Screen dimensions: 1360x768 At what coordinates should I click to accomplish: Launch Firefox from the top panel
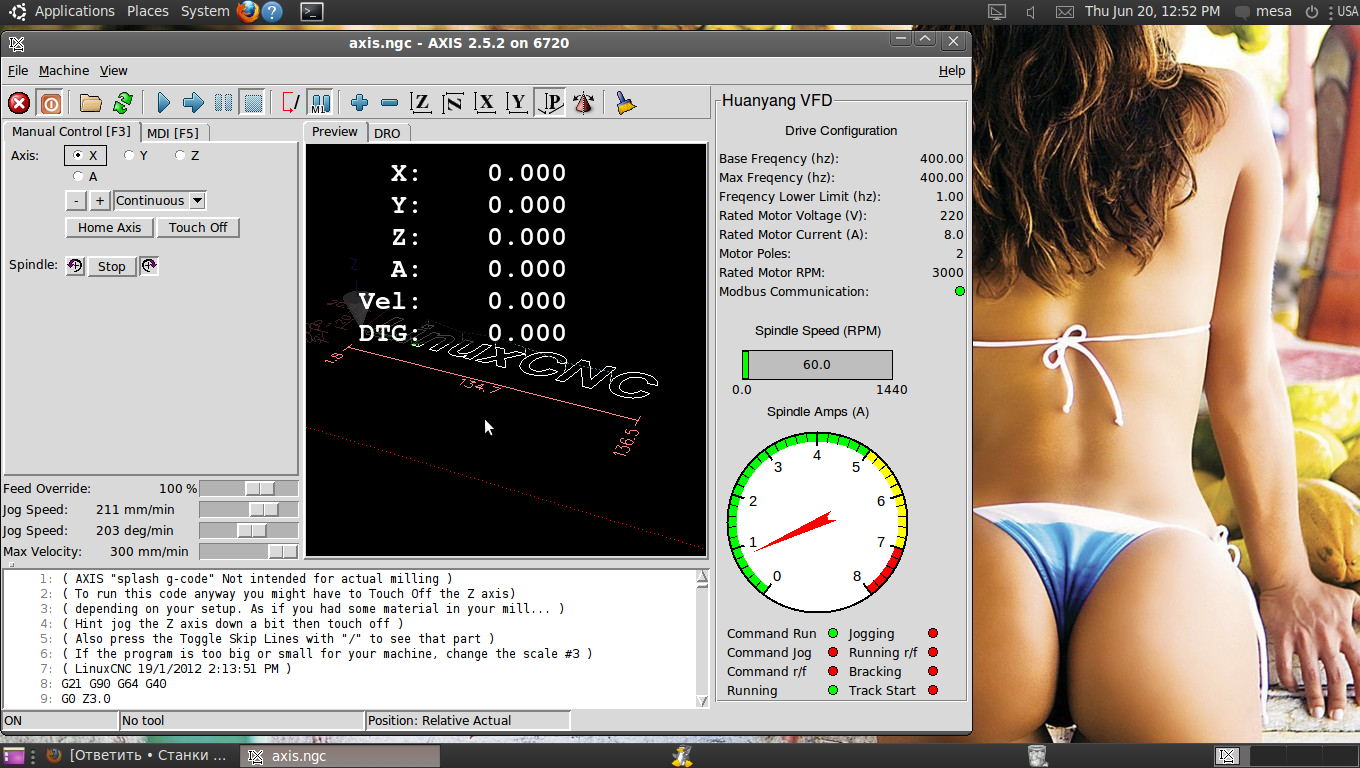pyautogui.click(x=249, y=12)
